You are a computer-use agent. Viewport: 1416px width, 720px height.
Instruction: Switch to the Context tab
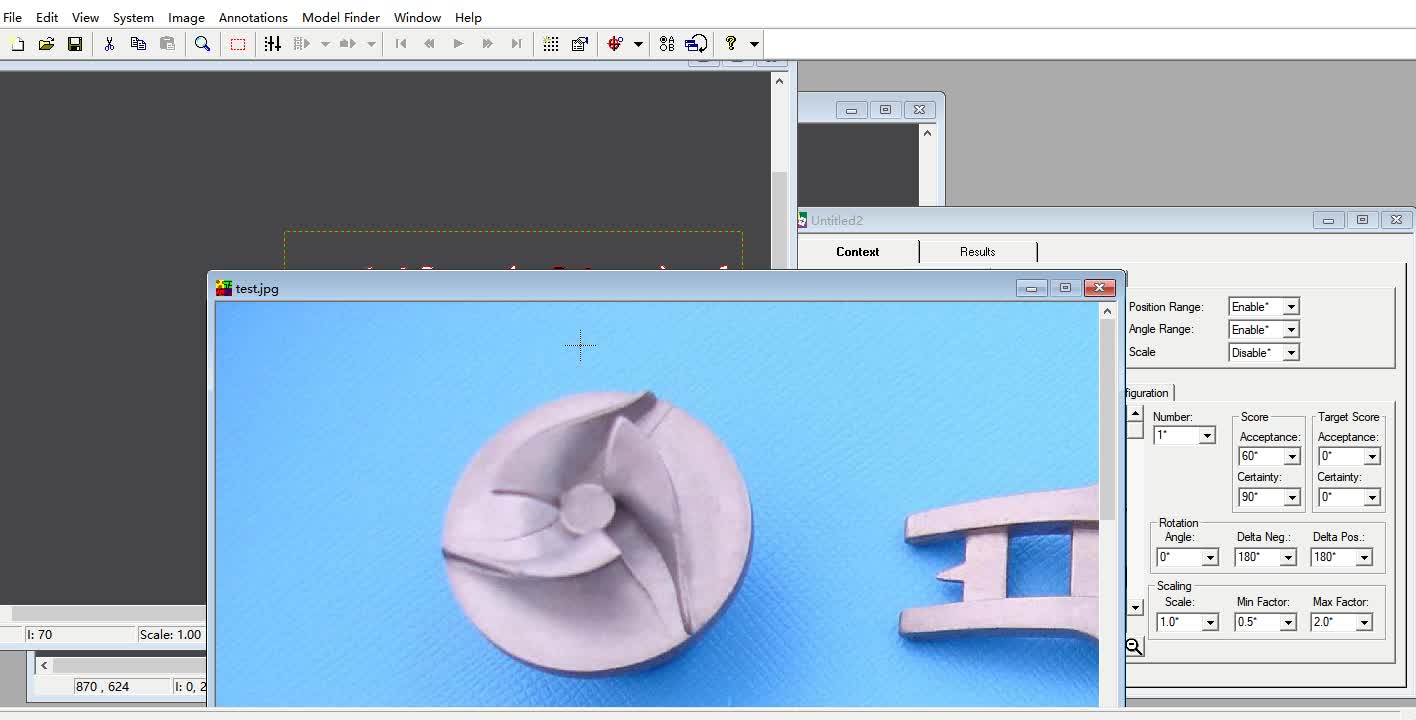click(857, 252)
